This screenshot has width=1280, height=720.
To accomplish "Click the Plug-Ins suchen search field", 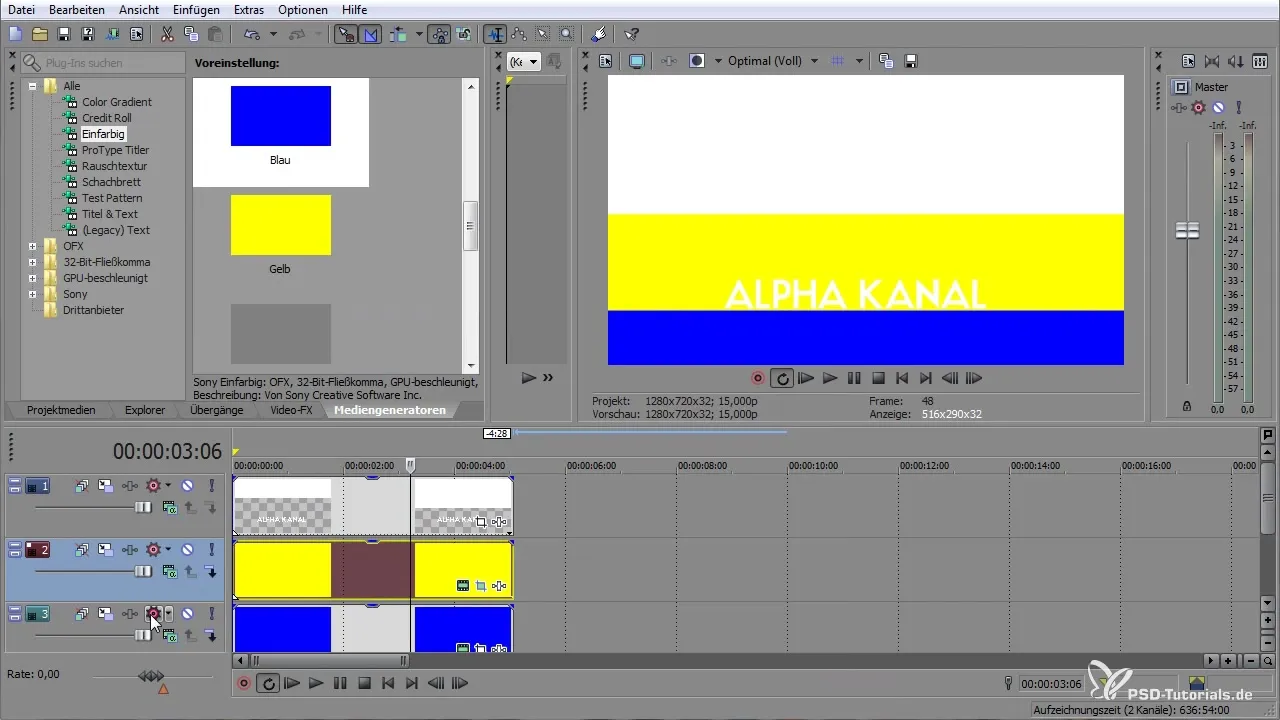I will click(103, 63).
